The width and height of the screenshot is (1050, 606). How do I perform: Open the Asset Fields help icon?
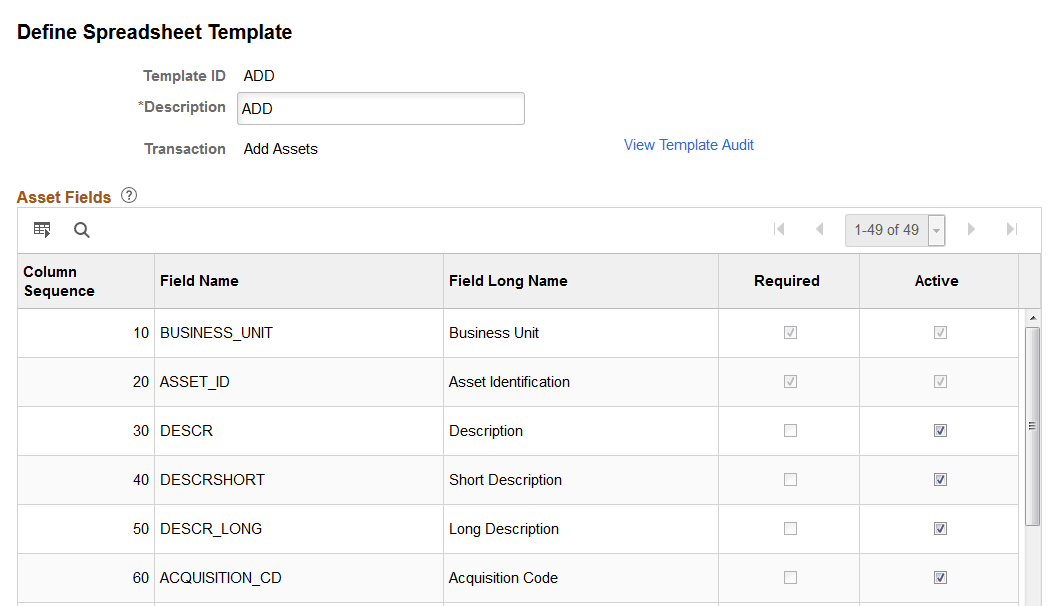128,196
